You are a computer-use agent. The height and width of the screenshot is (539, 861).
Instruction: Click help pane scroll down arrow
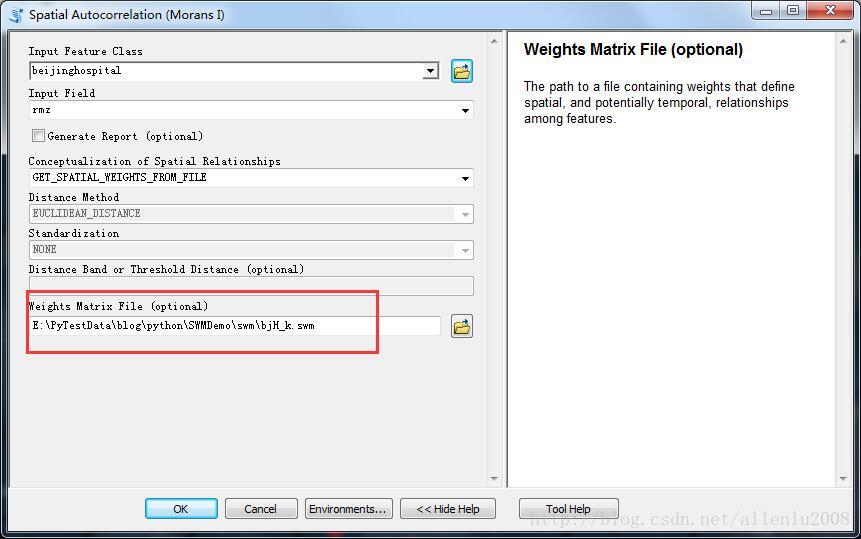click(843, 479)
